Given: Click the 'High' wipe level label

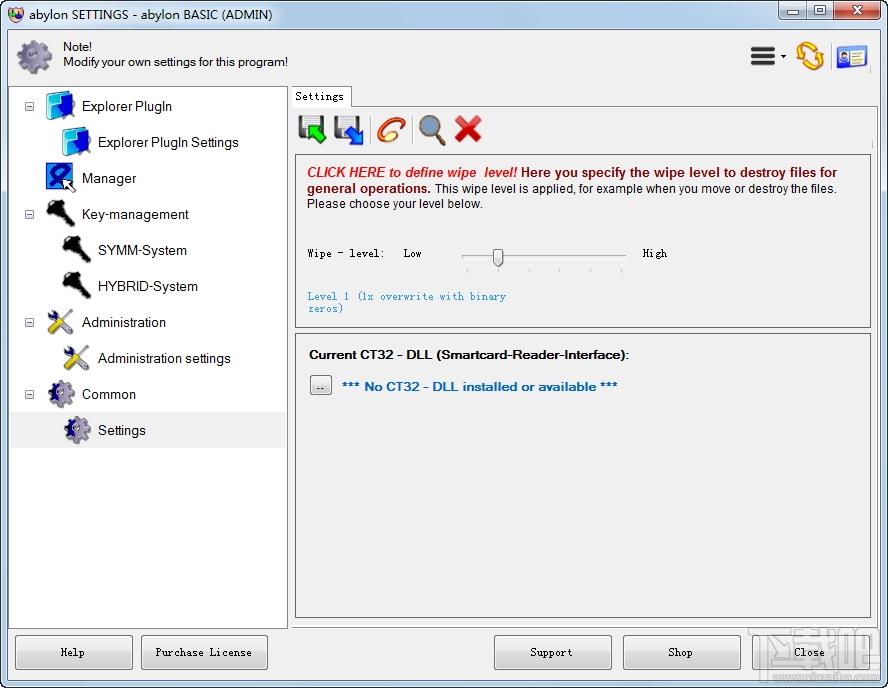Looking at the screenshot, I should [x=655, y=253].
